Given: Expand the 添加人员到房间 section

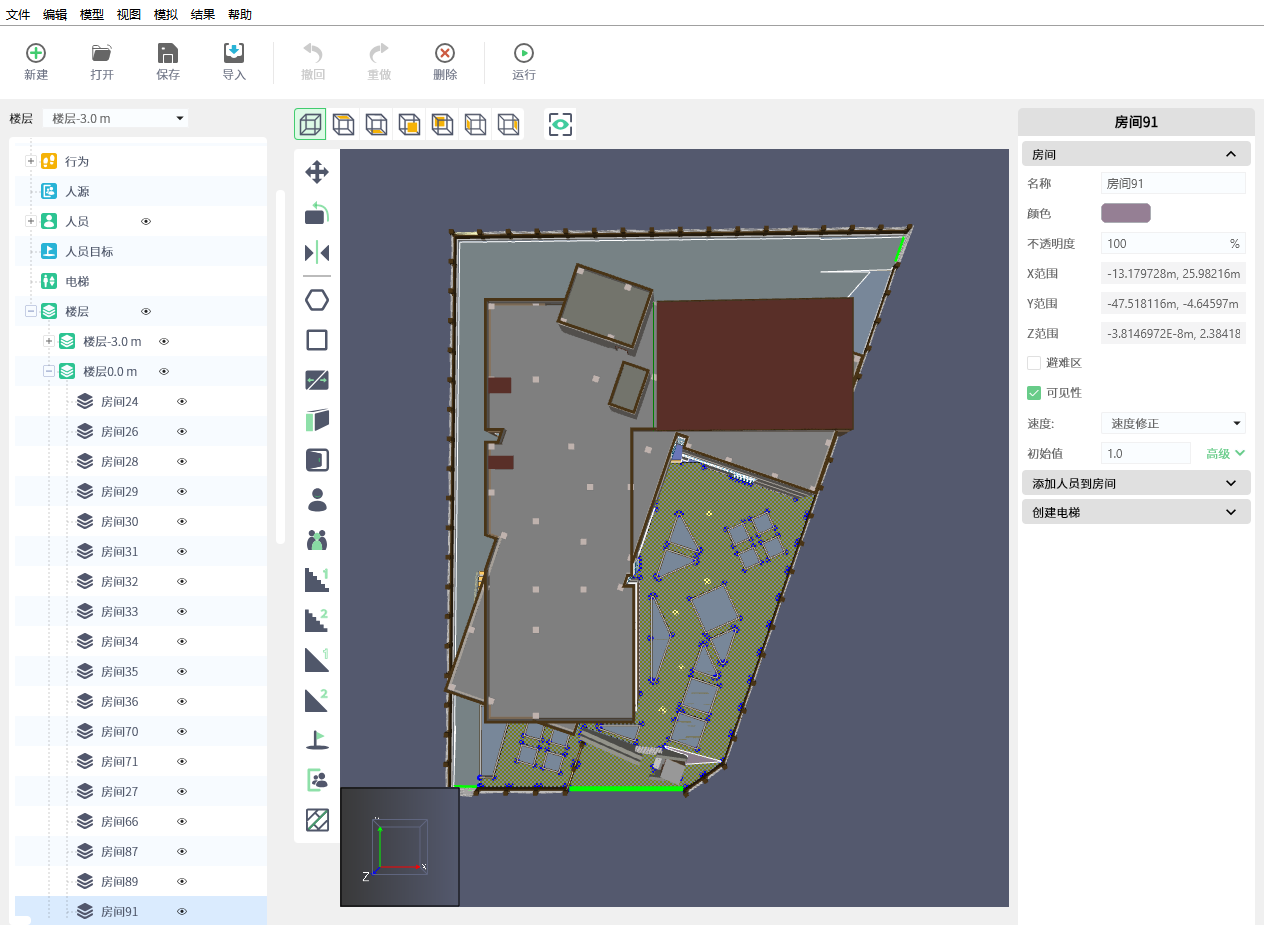Looking at the screenshot, I should (x=1136, y=483).
